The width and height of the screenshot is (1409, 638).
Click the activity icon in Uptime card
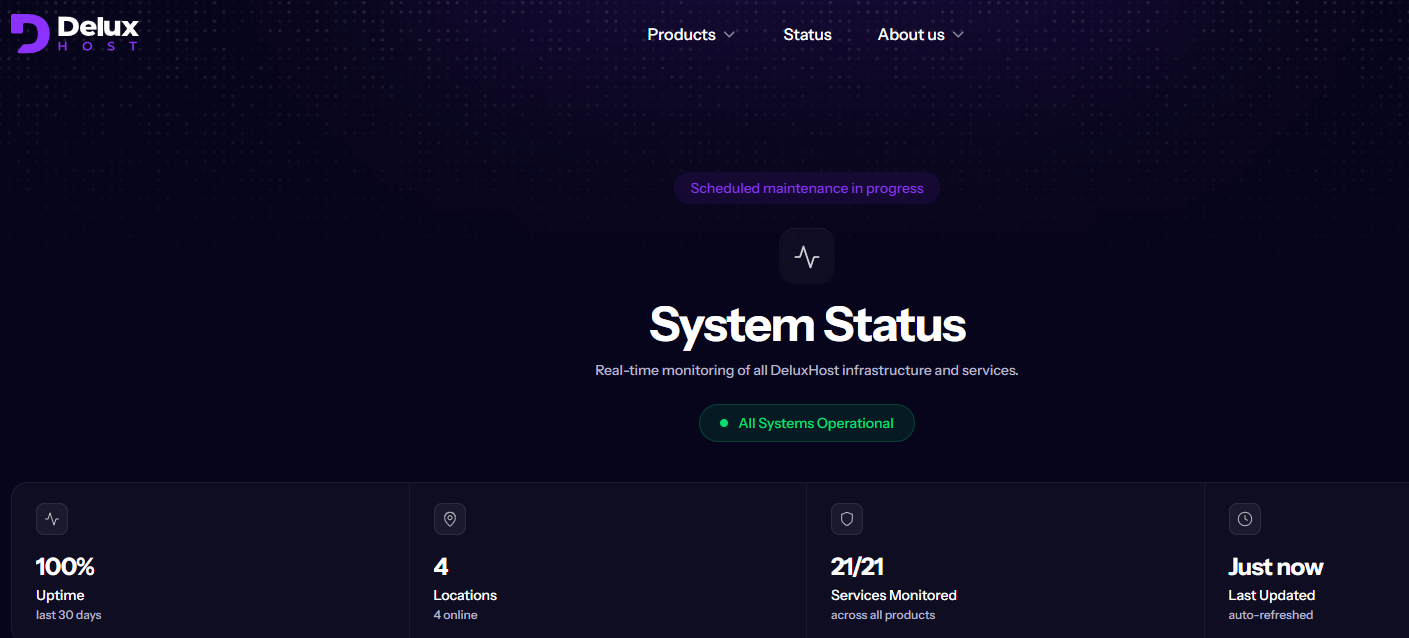(x=52, y=519)
